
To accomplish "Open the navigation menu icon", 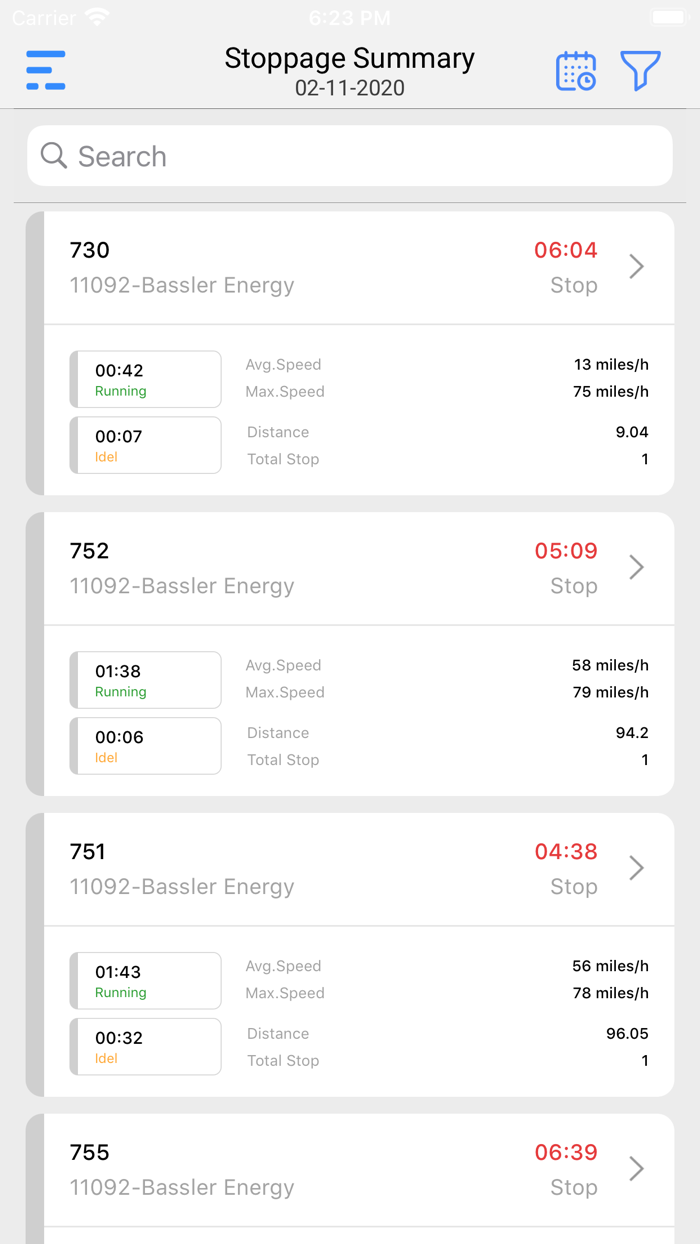I will click(x=45, y=71).
